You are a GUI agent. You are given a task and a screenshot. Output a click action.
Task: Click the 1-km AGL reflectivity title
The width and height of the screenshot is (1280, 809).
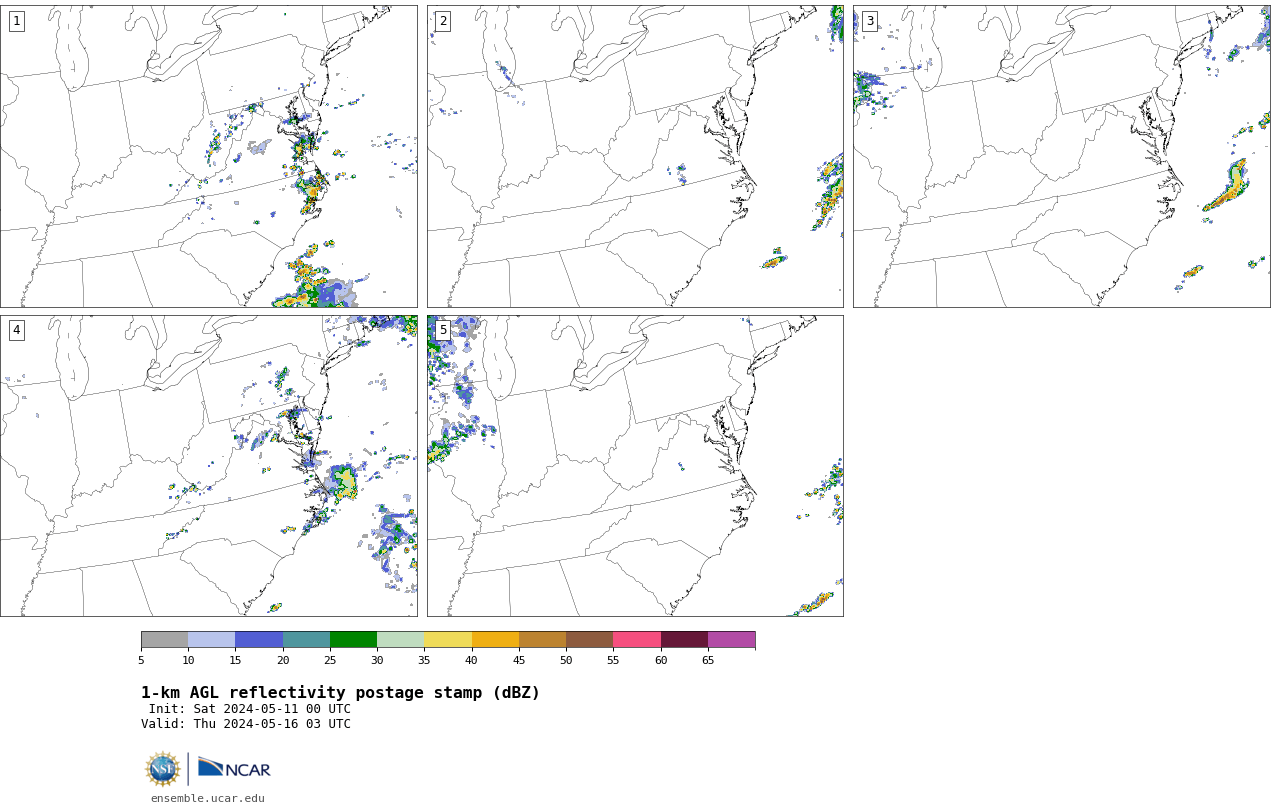pyautogui.click(x=340, y=693)
